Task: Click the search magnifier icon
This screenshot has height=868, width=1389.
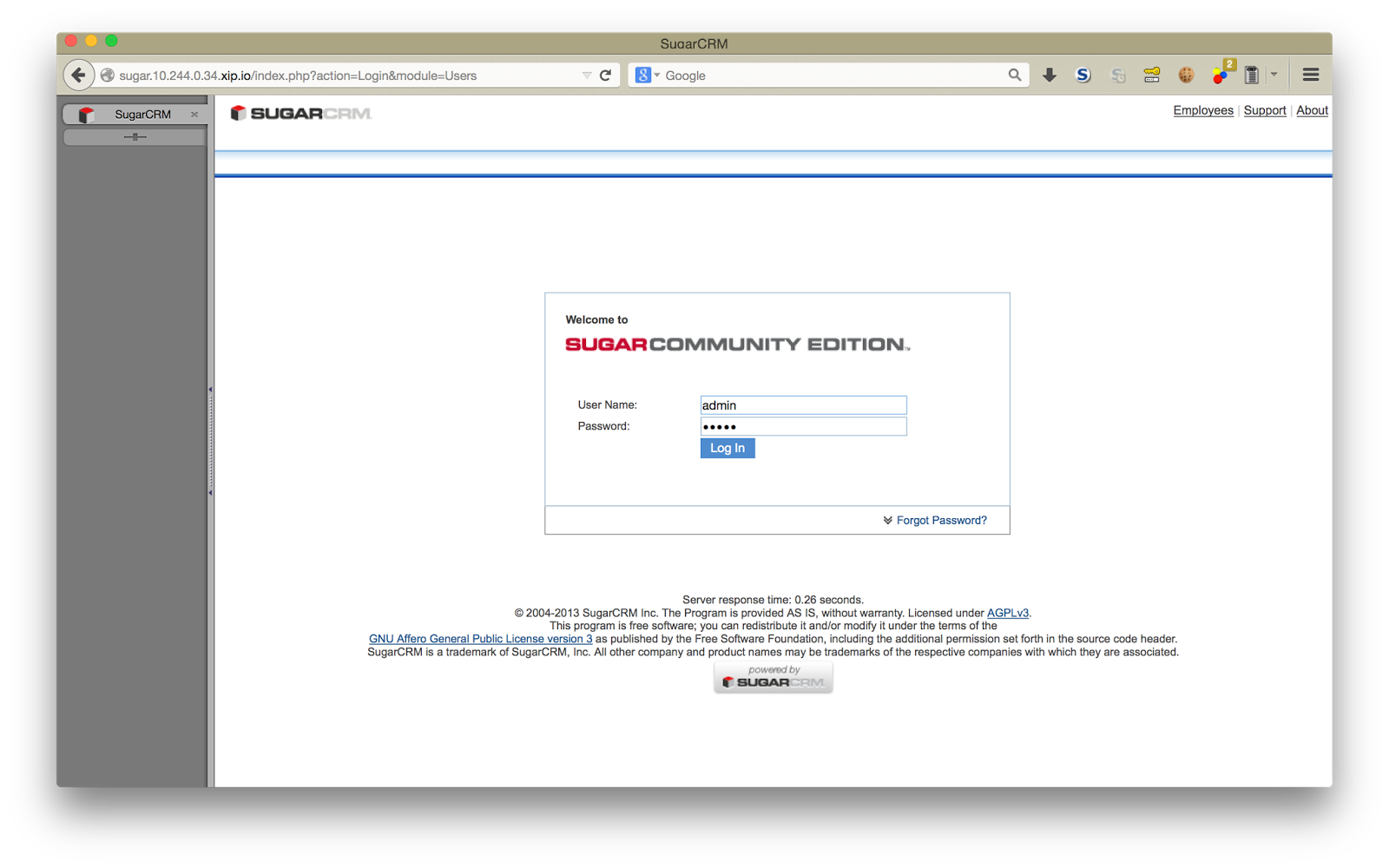Action: click(1014, 76)
